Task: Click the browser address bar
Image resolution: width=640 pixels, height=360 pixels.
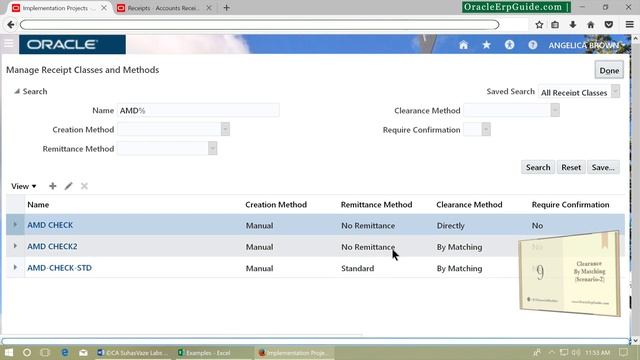Action: 259,24
